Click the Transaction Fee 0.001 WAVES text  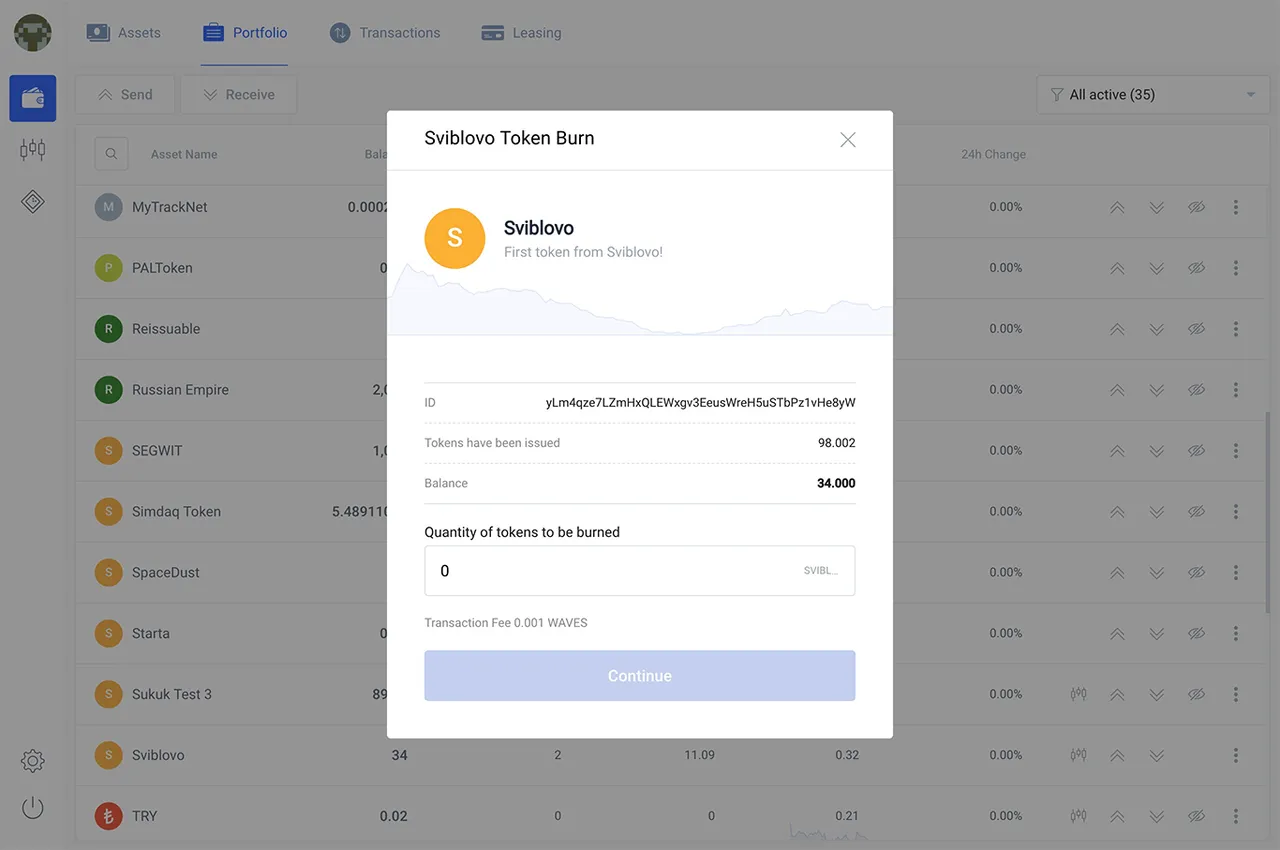tap(506, 623)
